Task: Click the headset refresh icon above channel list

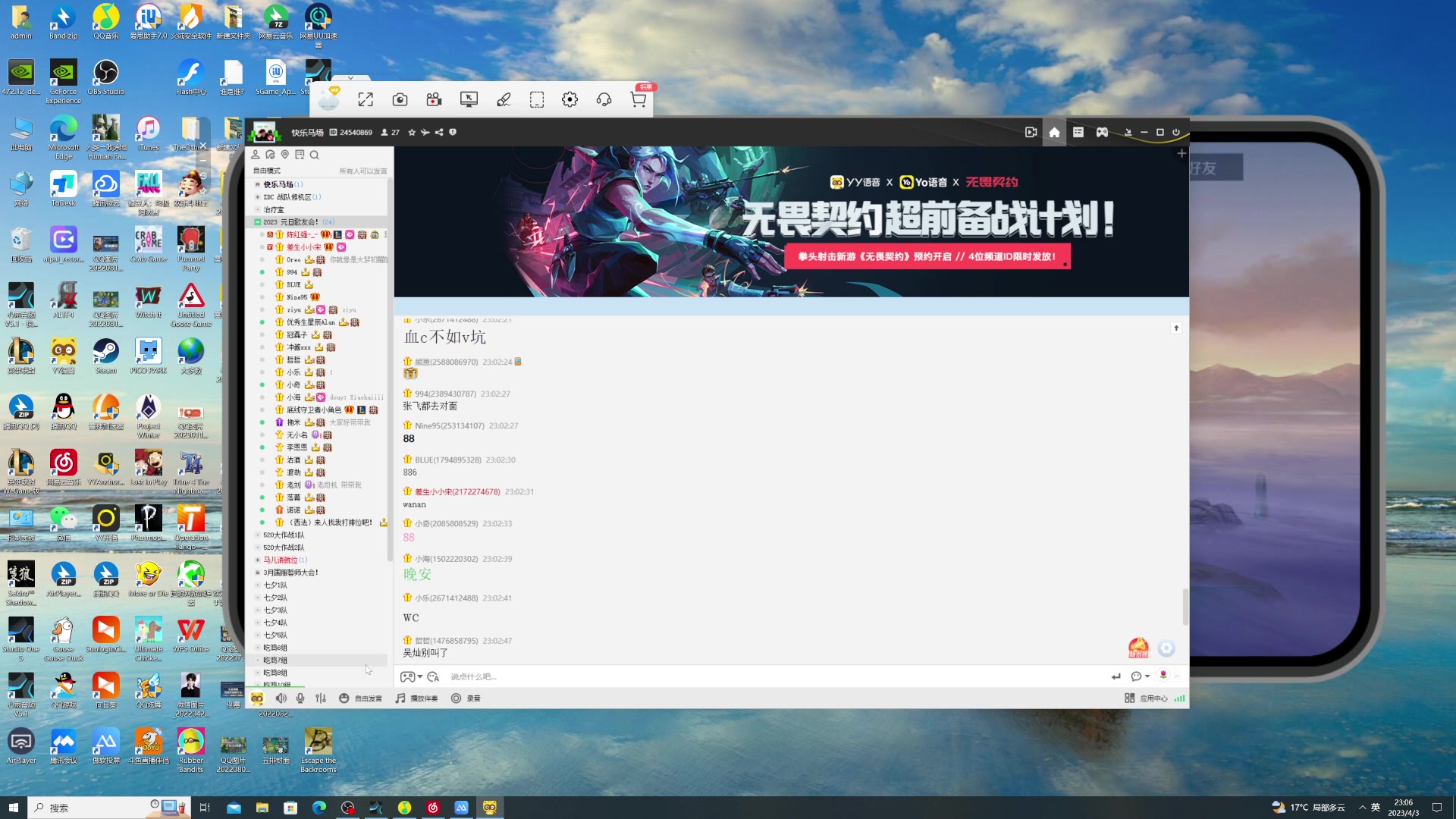Action: point(270,155)
